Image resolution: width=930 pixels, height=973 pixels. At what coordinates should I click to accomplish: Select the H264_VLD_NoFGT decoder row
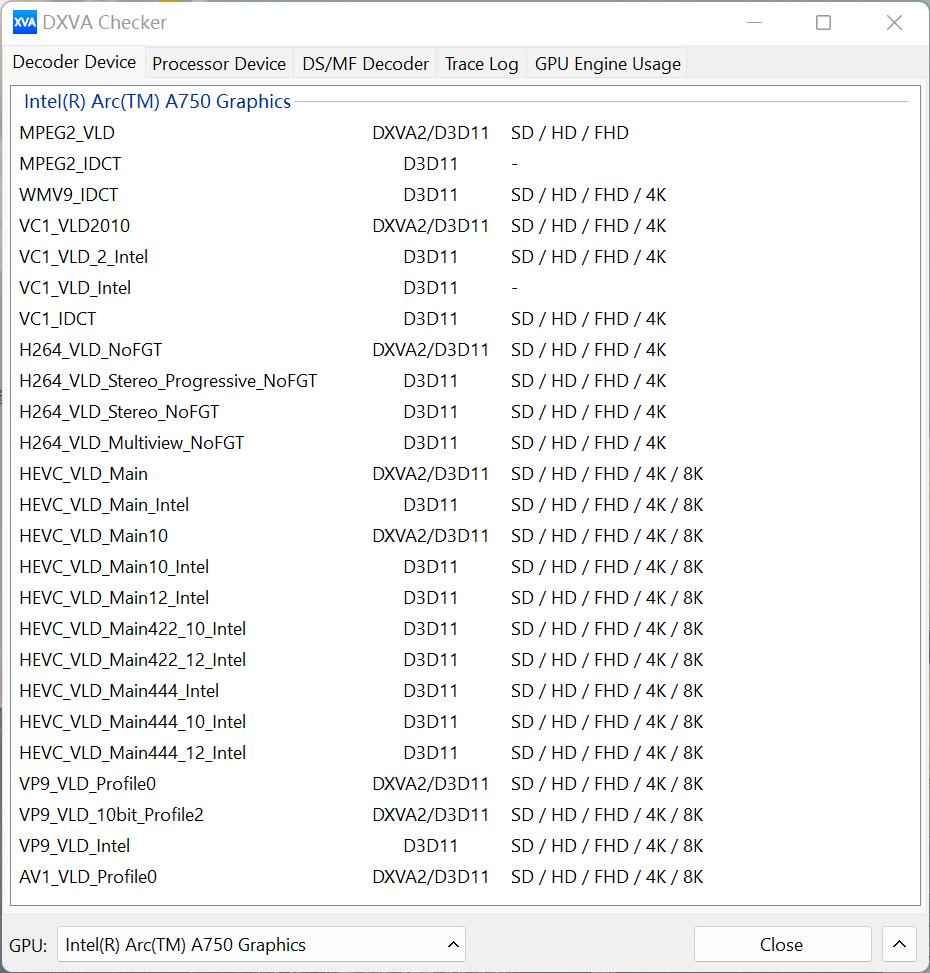(x=91, y=349)
